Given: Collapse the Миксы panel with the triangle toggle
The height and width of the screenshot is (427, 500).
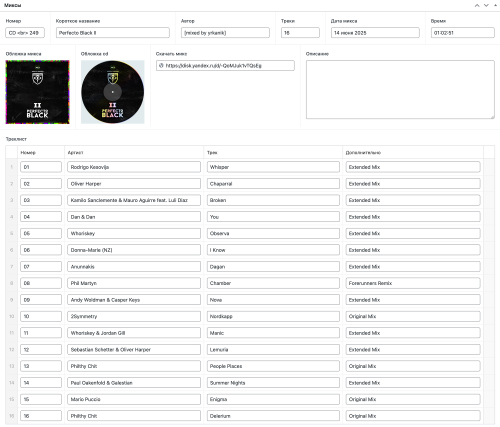Looking at the screenshot, I should [x=495, y=5].
